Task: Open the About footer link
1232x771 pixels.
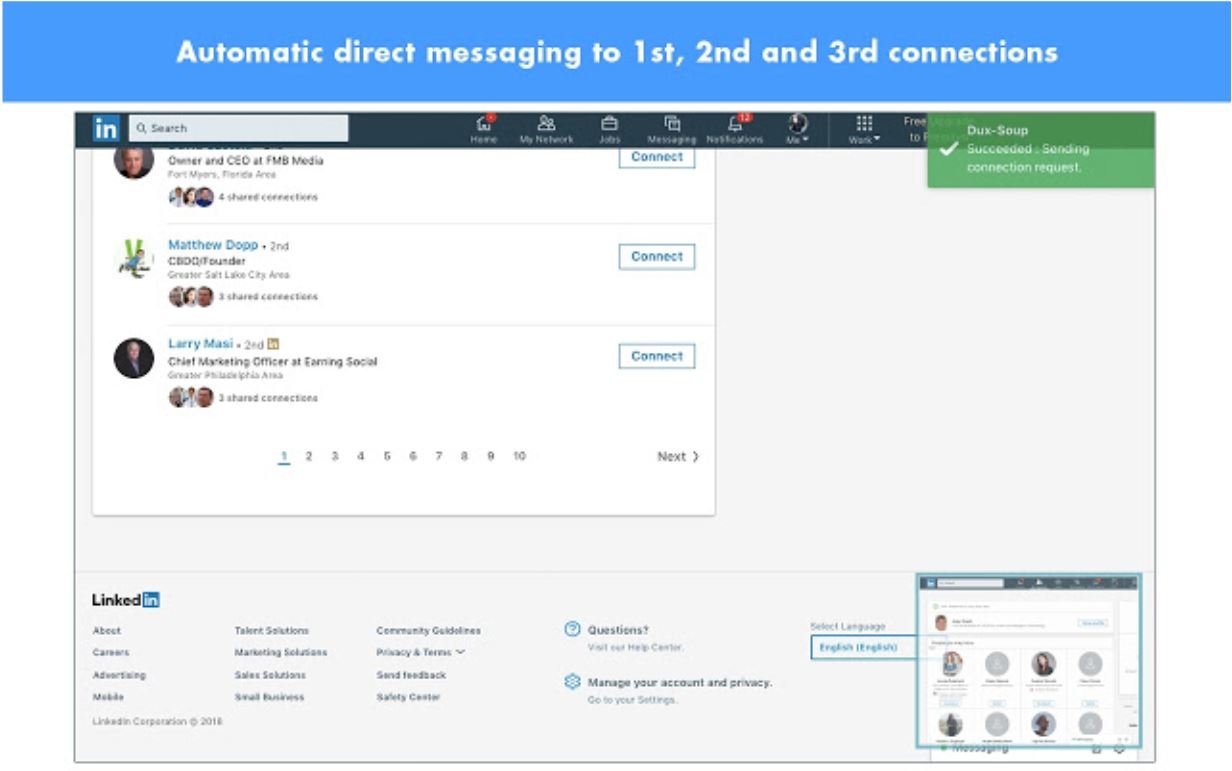Action: (x=107, y=631)
